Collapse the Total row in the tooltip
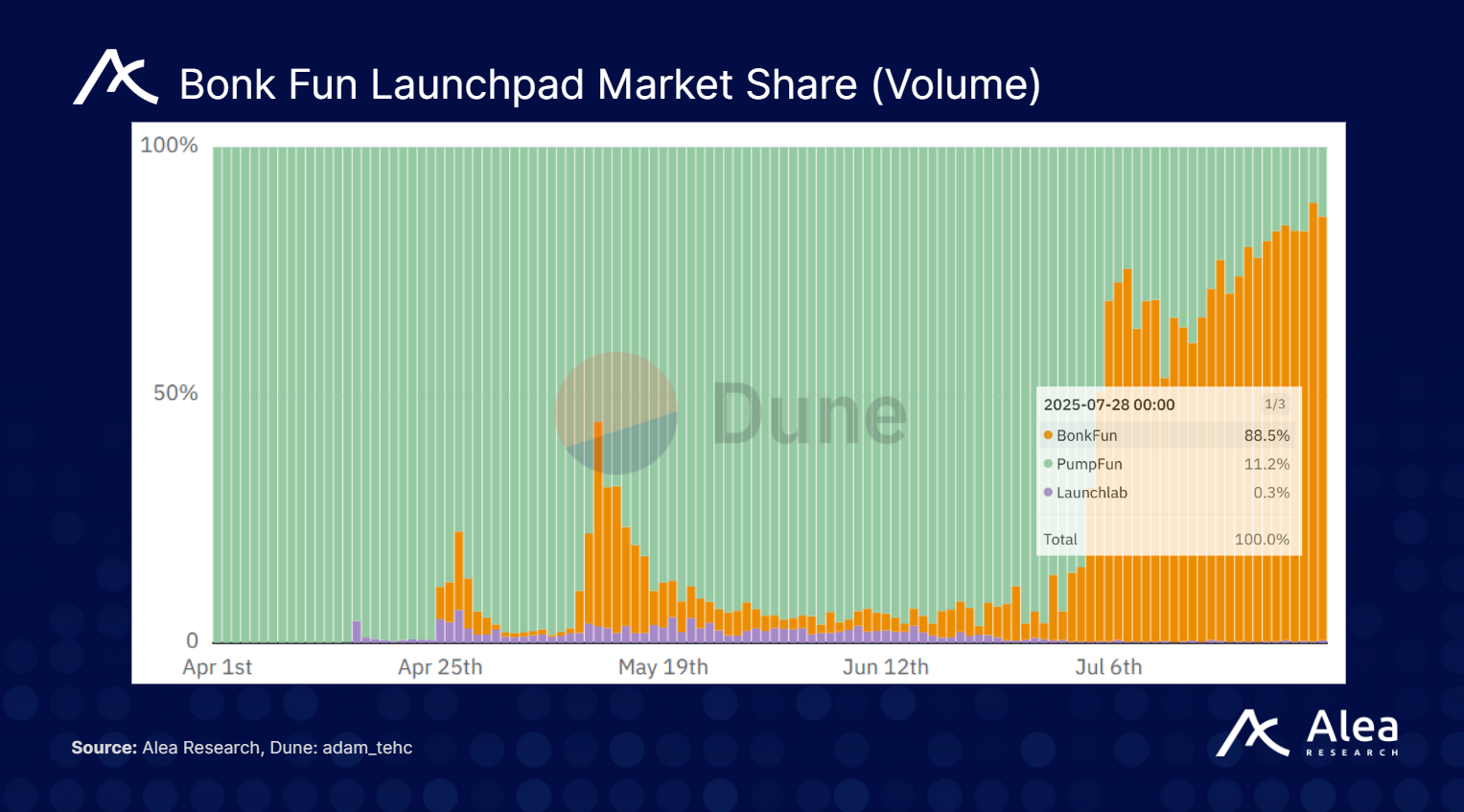The height and width of the screenshot is (812, 1464). pos(1060,539)
